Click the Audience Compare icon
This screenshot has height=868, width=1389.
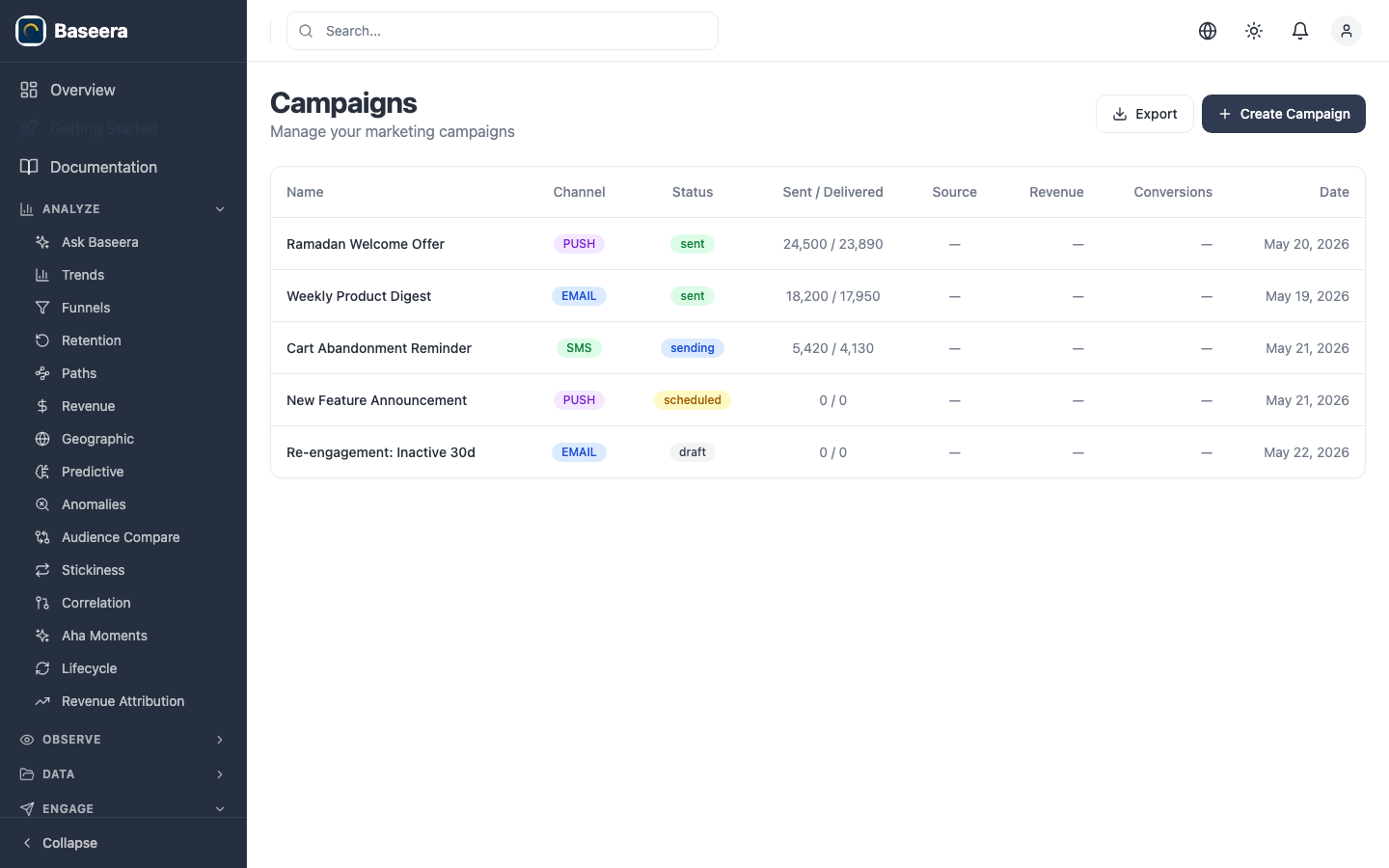(x=42, y=537)
